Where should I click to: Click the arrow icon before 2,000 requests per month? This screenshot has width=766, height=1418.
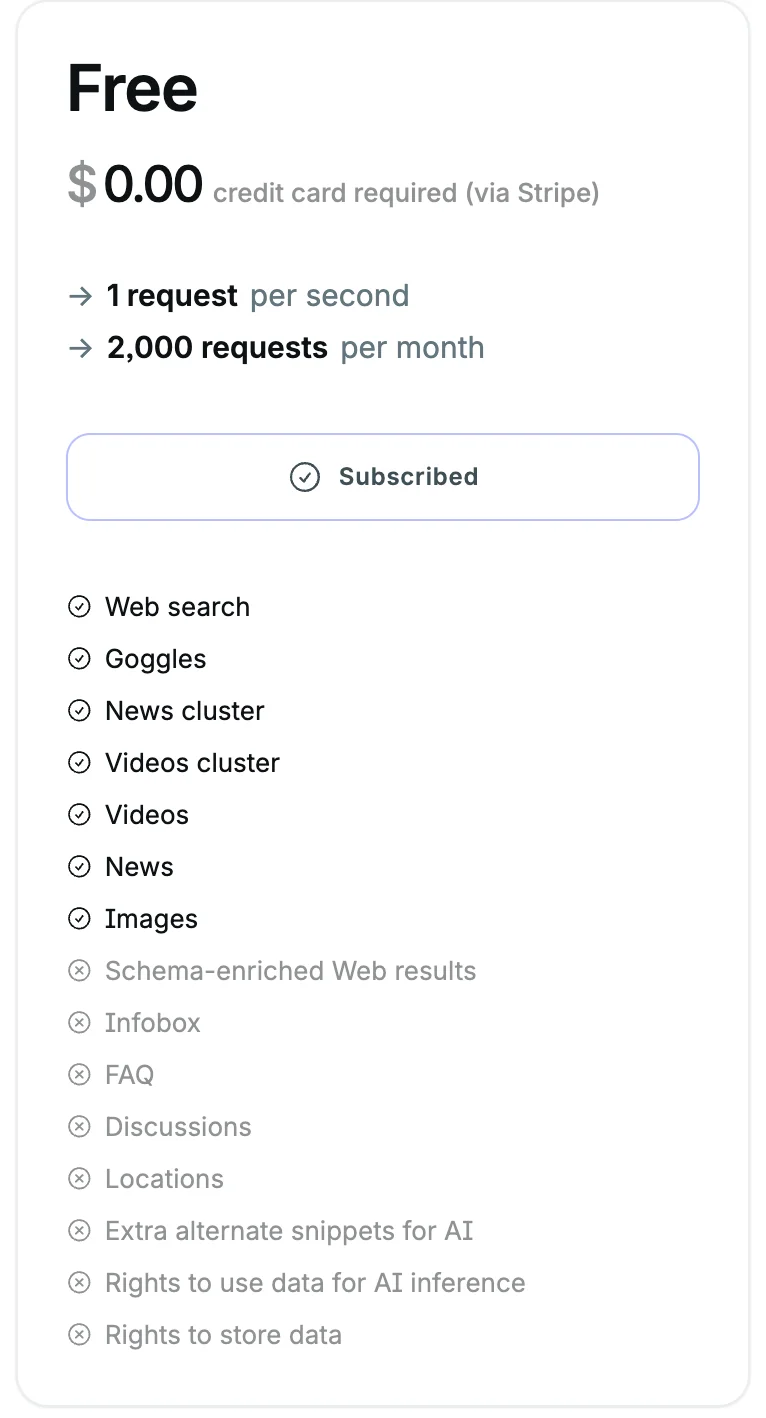(x=81, y=348)
